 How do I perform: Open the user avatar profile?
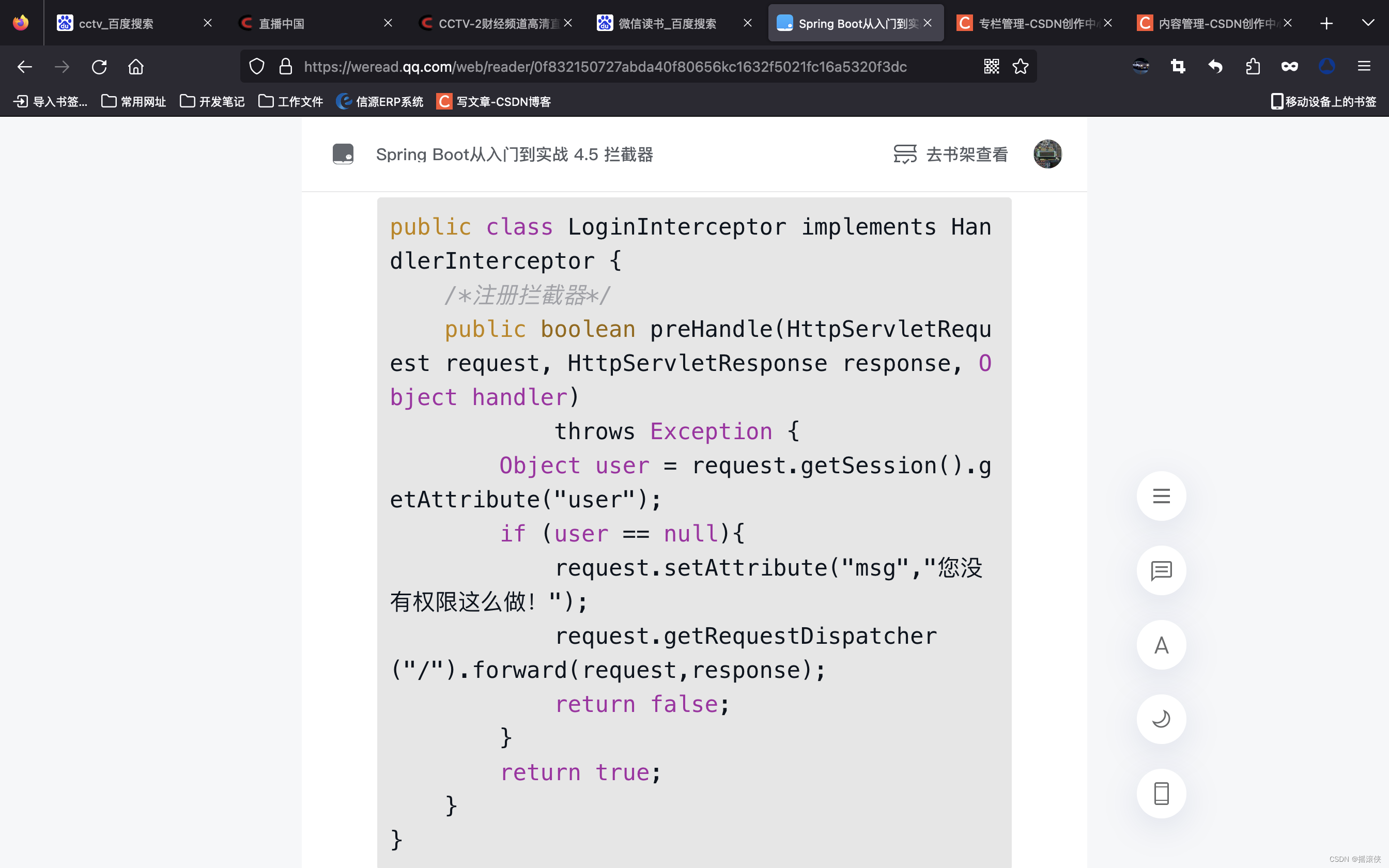tap(1047, 154)
